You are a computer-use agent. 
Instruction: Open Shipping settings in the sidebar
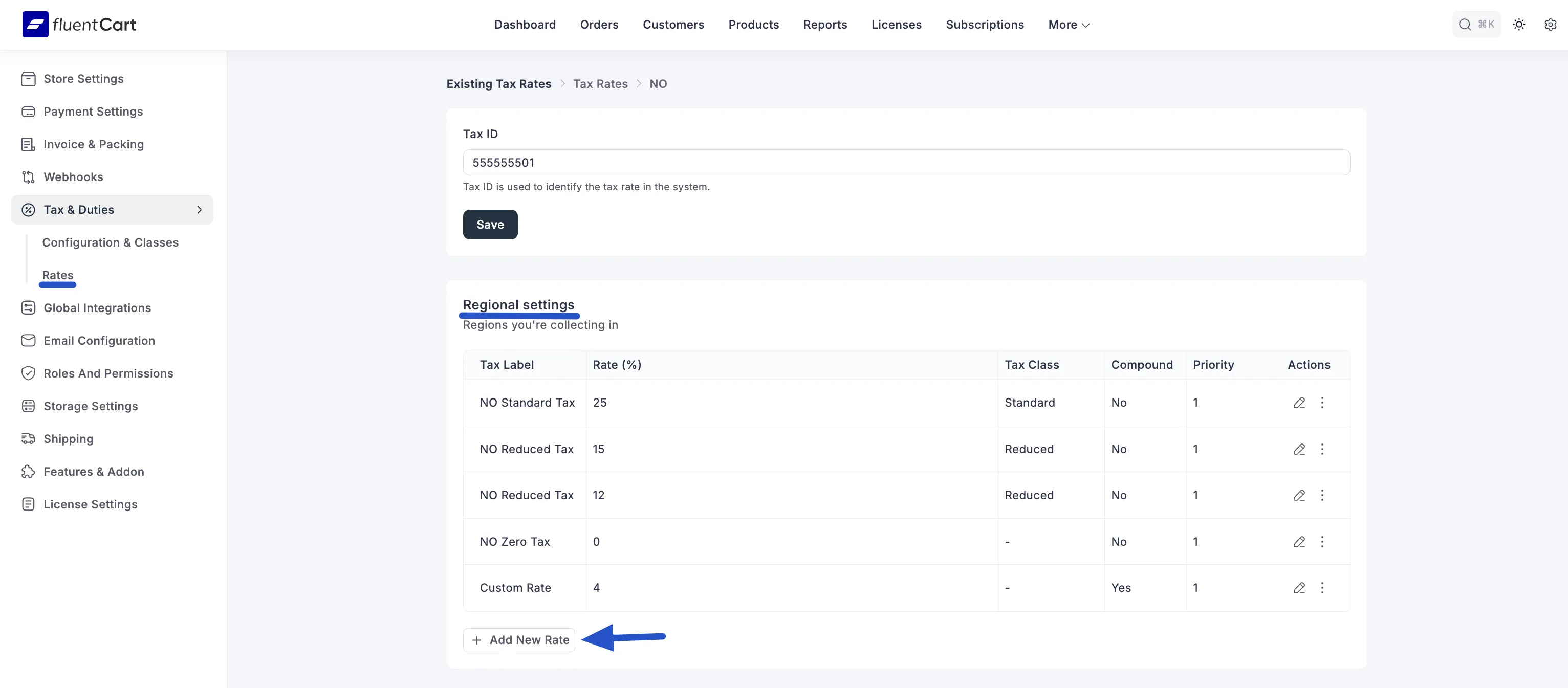tap(68, 438)
